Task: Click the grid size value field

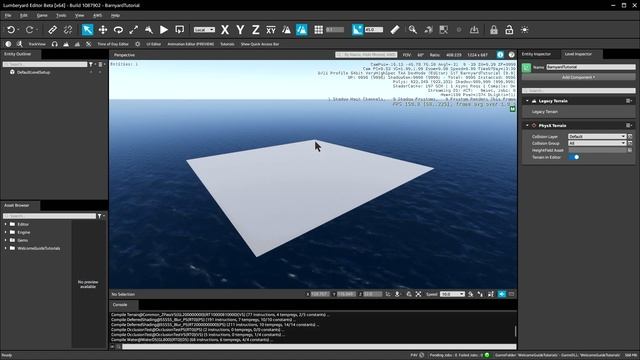Action: click(x=335, y=30)
